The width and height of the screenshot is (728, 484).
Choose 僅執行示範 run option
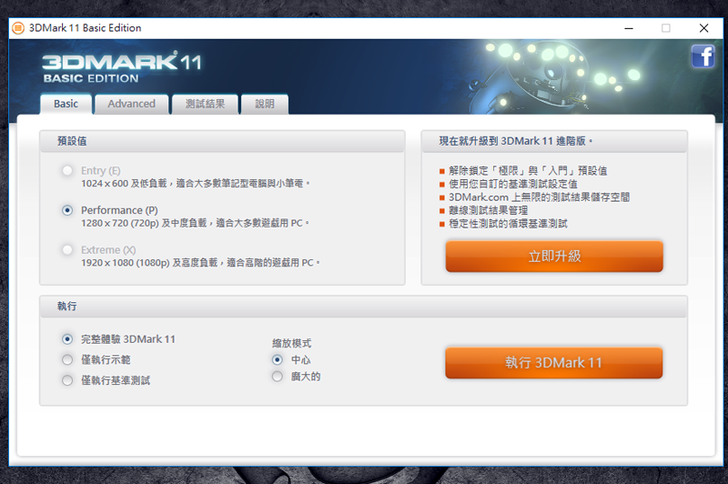click(67, 360)
